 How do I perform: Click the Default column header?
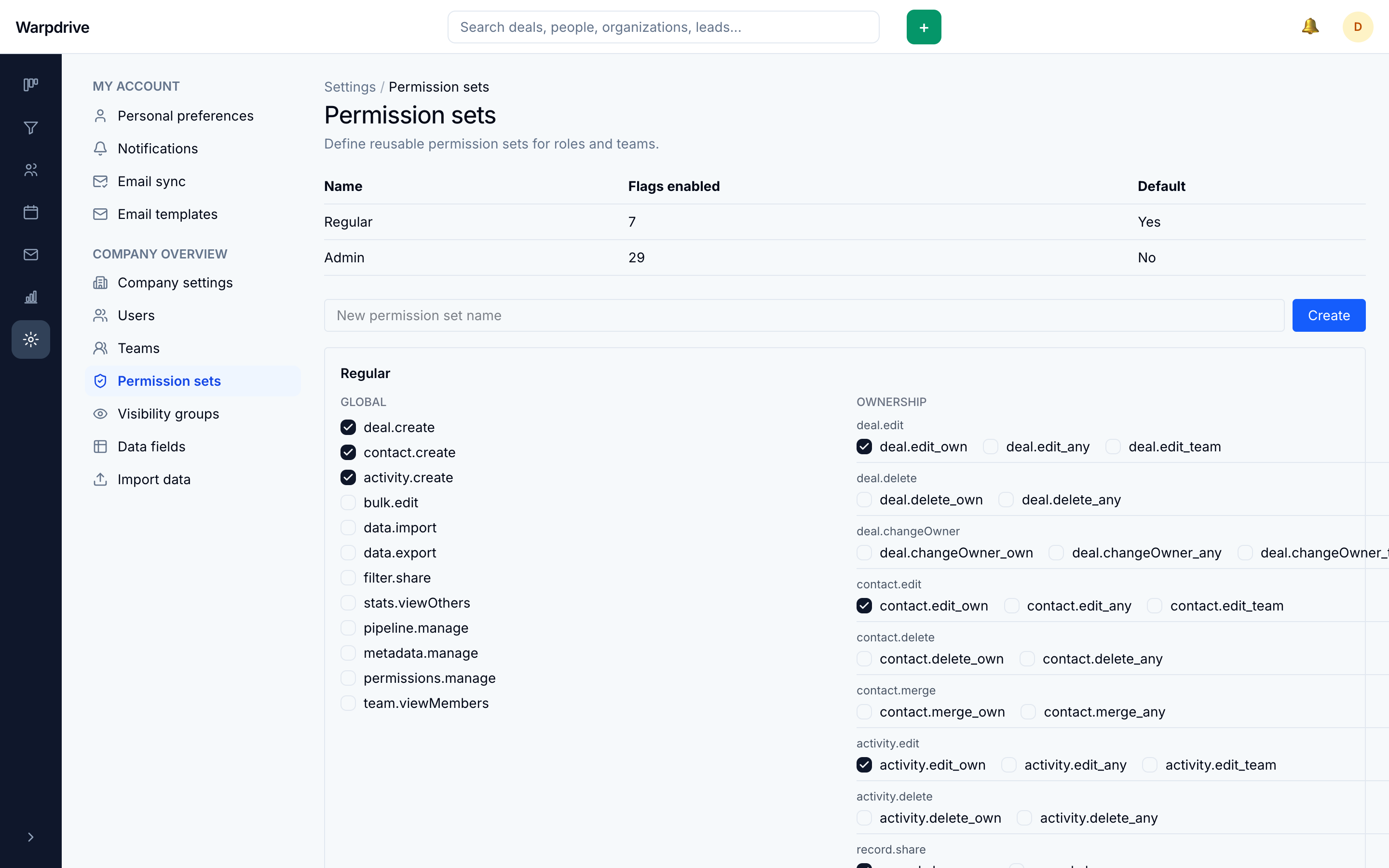(x=1161, y=186)
